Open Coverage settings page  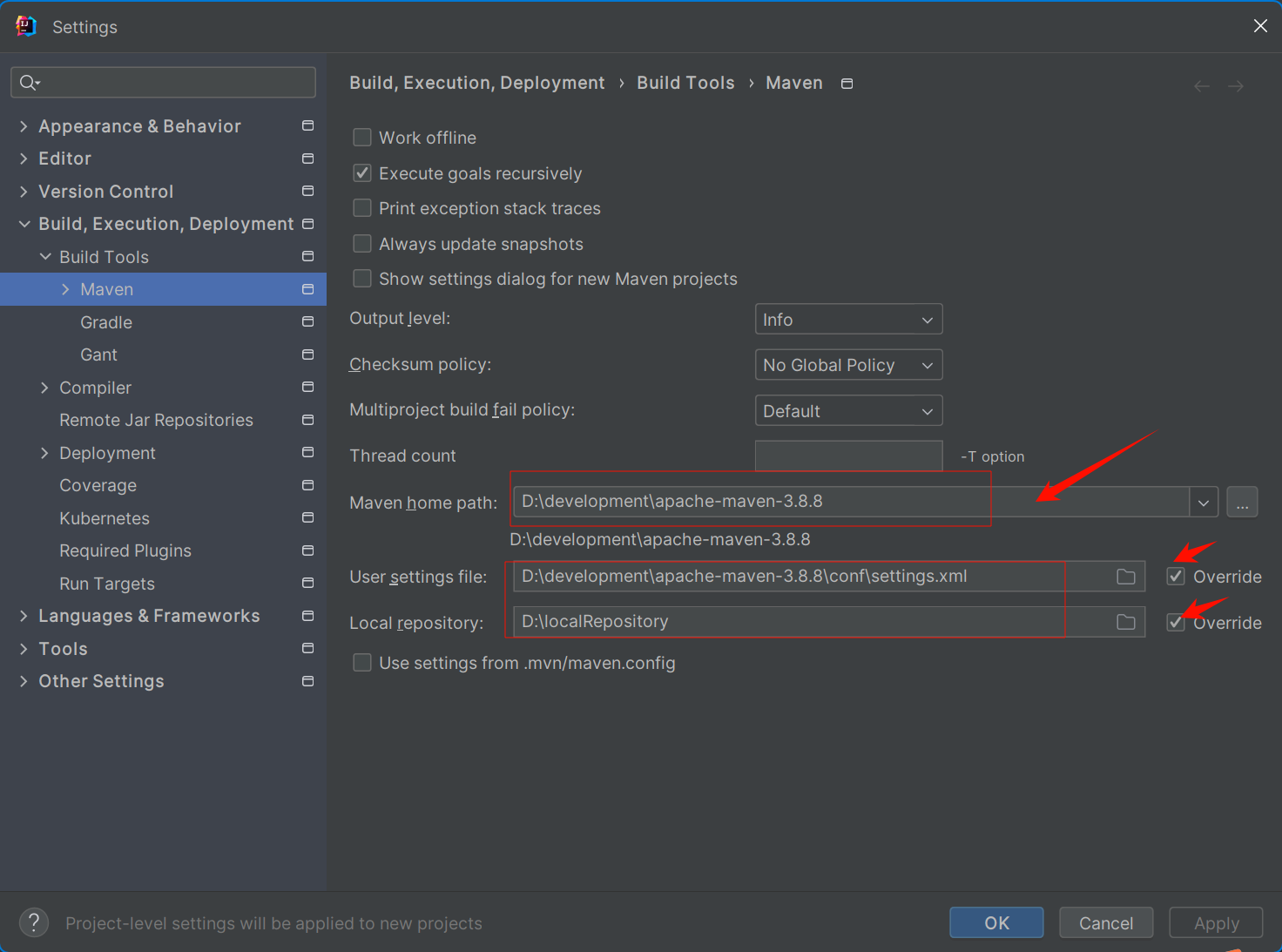pyautogui.click(x=98, y=485)
